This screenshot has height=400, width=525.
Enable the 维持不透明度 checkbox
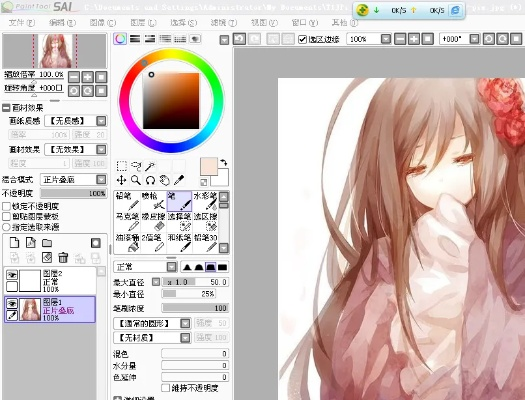tap(165, 388)
